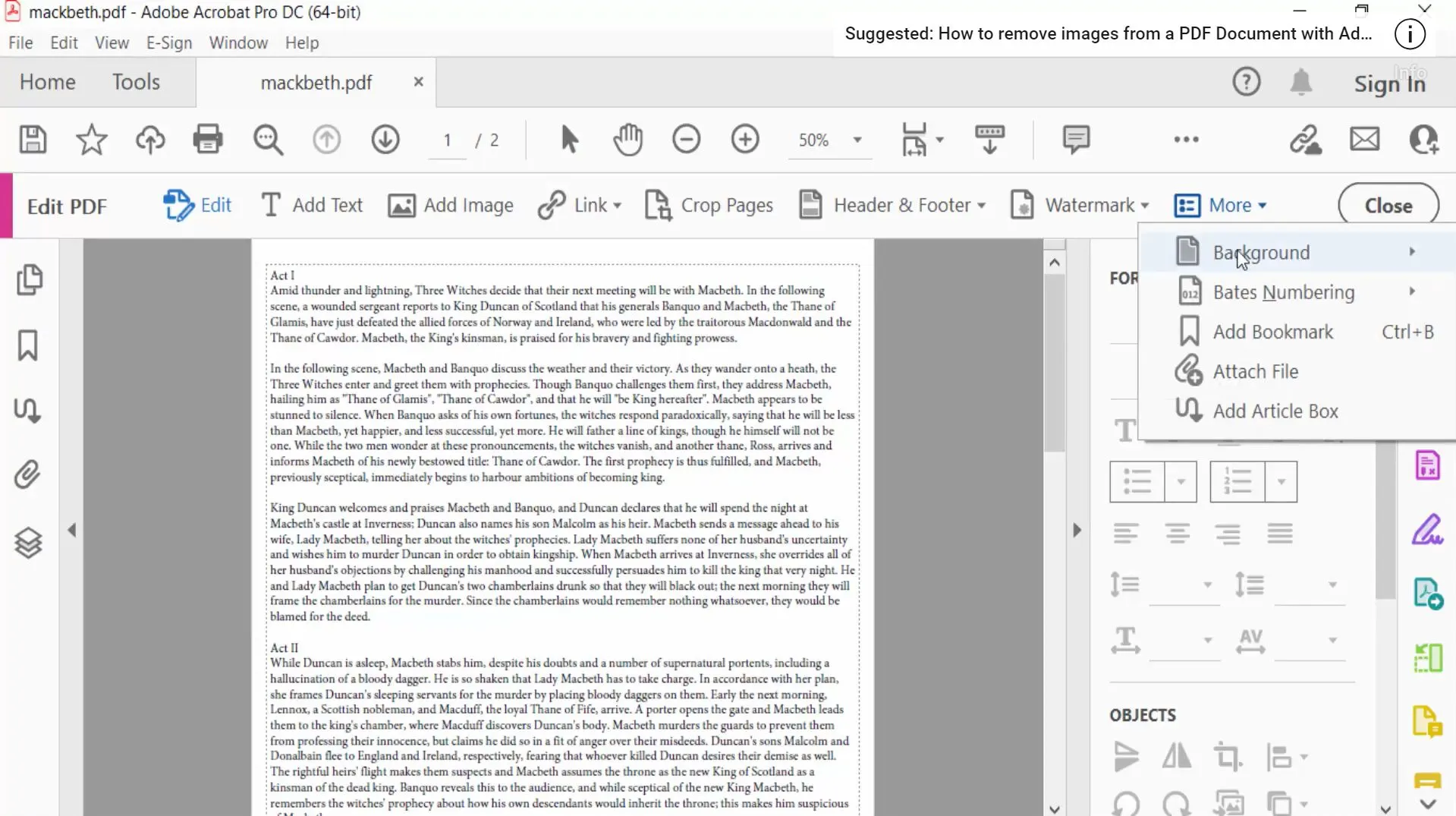Open the Attachments panel via paperclip icon
This screenshot has height=816, width=1456.
pos(28,474)
